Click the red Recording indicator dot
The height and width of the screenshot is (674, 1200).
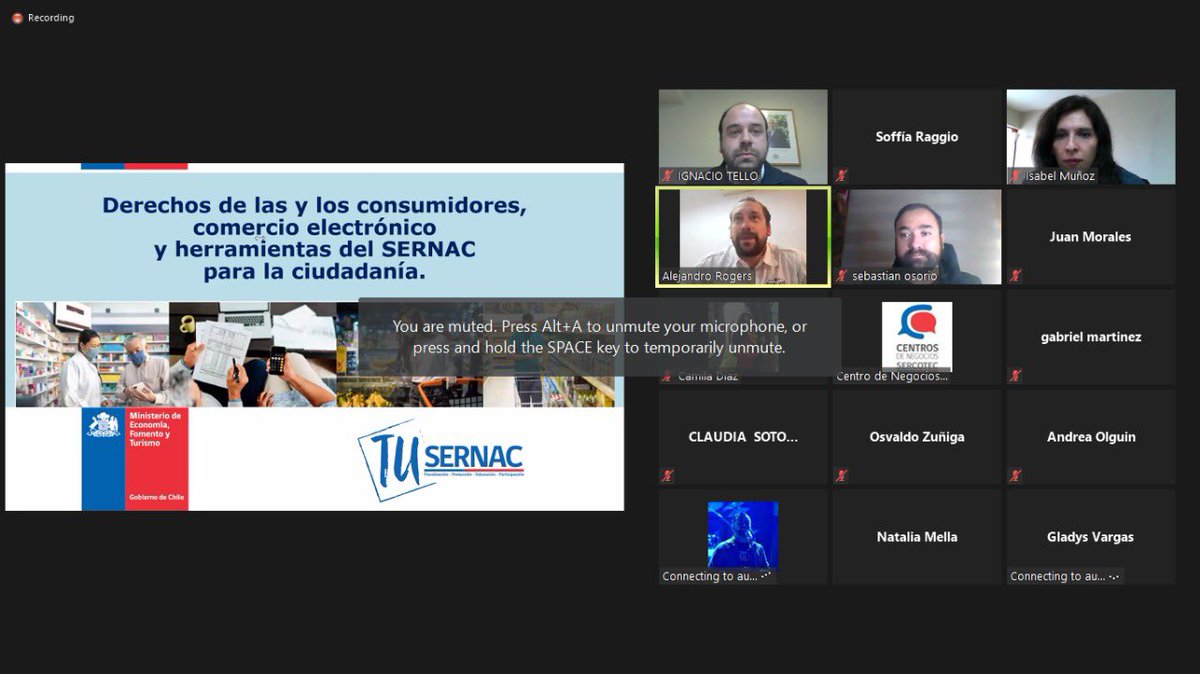[17, 18]
